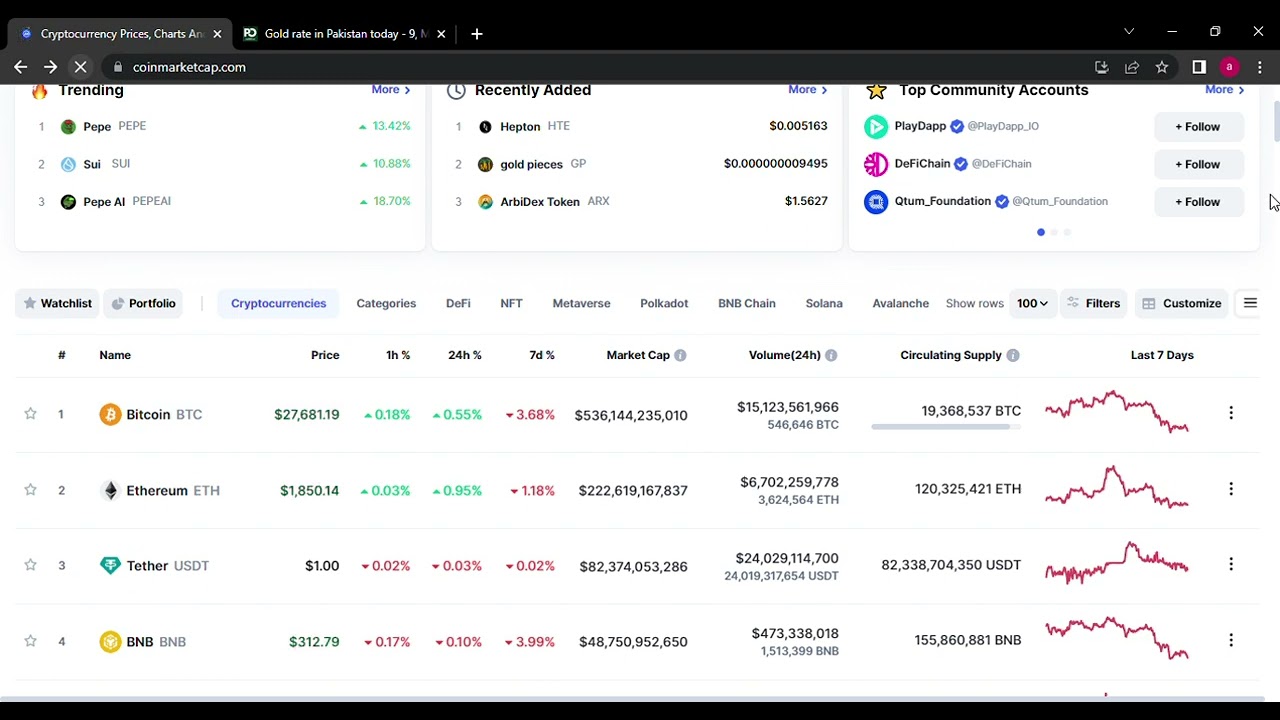
Task: Switch to the Categories tab
Action: pyautogui.click(x=386, y=303)
